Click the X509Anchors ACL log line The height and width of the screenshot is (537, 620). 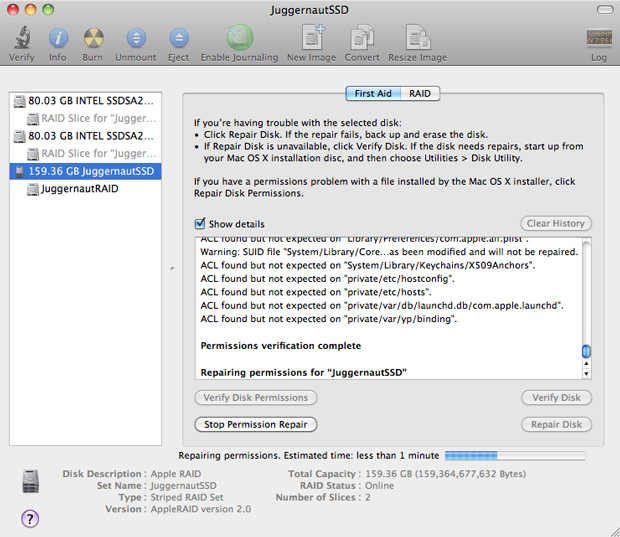coord(368,265)
